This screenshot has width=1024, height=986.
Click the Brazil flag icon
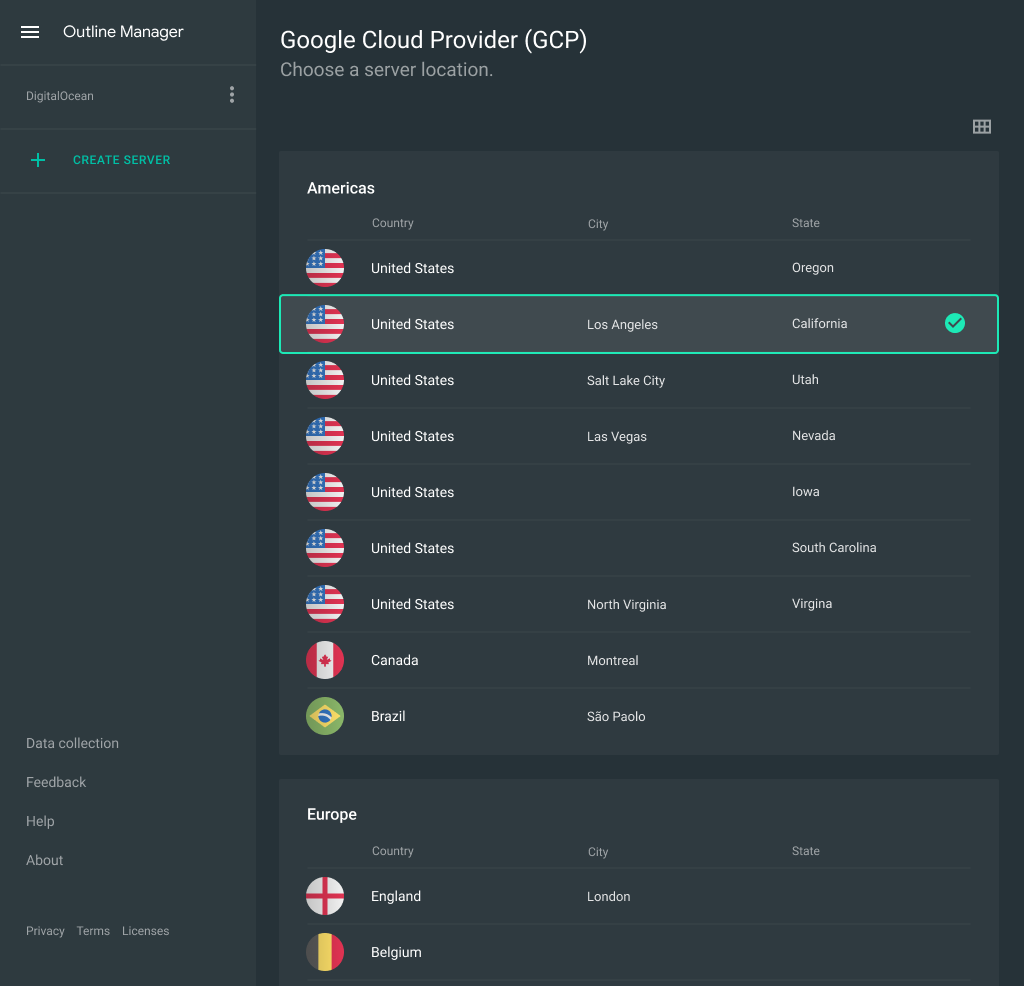click(325, 716)
